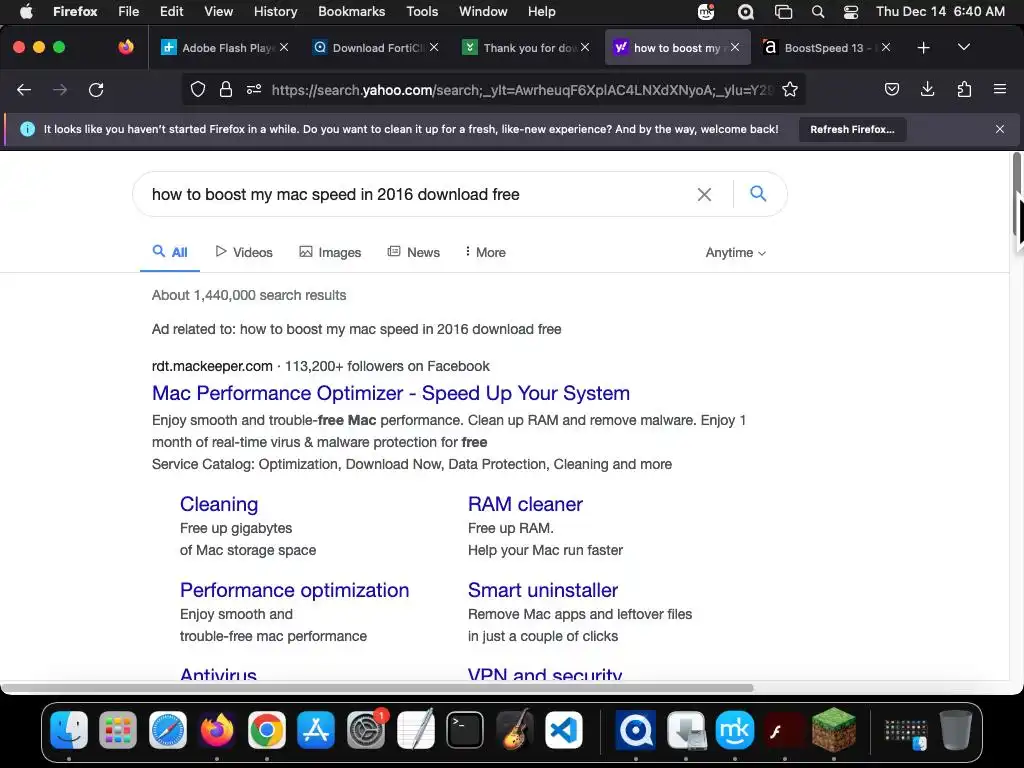Open GarageBand from the Dock
Image resolution: width=1024 pixels, height=768 pixels.
515,729
